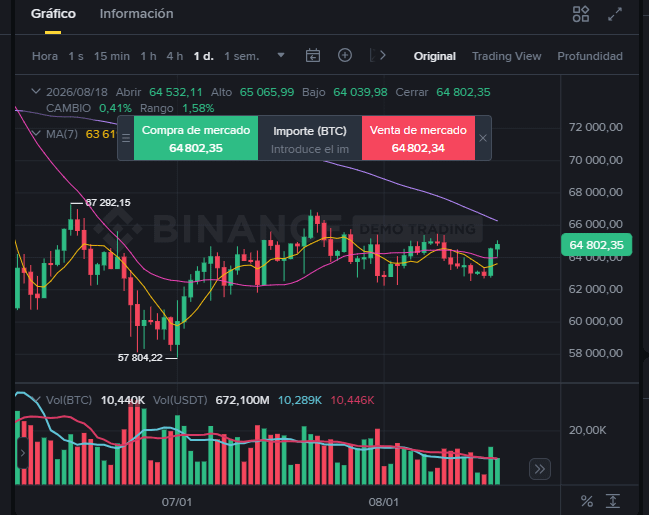This screenshot has width=649, height=515.
Task: Toggle percentage scale mode
Action: (x=587, y=501)
